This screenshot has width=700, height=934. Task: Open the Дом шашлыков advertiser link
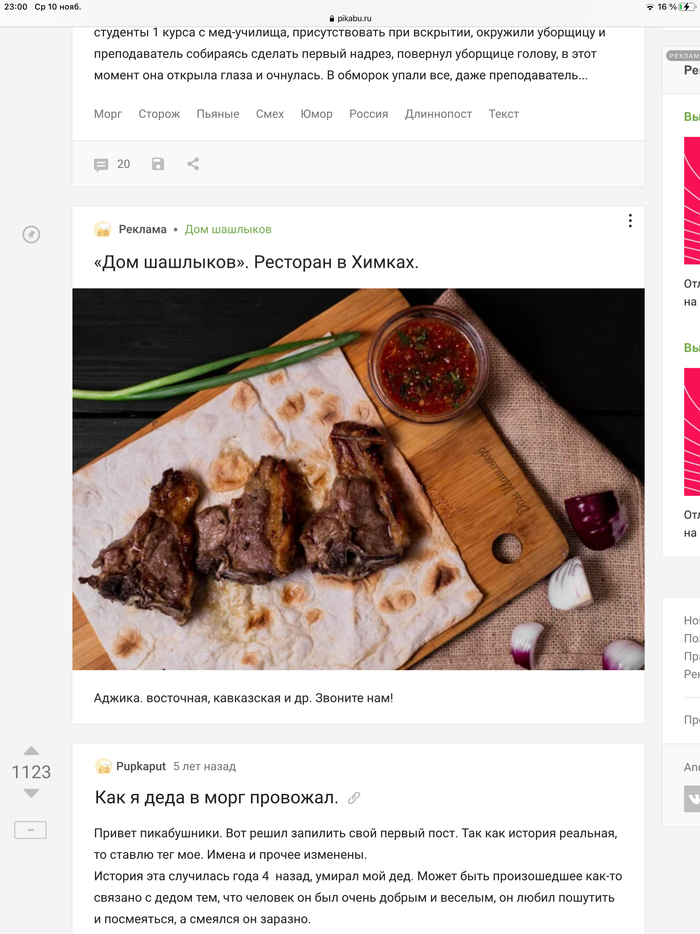(228, 229)
